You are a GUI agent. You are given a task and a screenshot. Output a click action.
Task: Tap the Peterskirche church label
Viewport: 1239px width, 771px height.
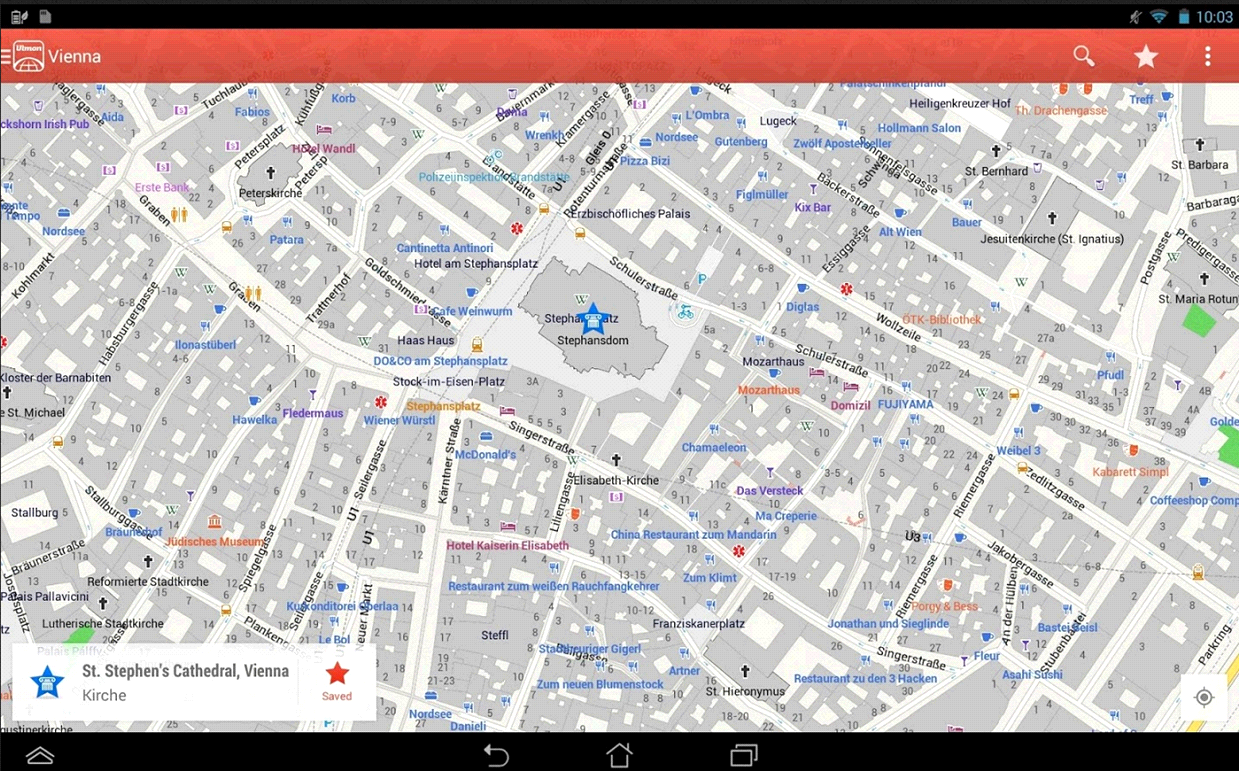coord(270,192)
